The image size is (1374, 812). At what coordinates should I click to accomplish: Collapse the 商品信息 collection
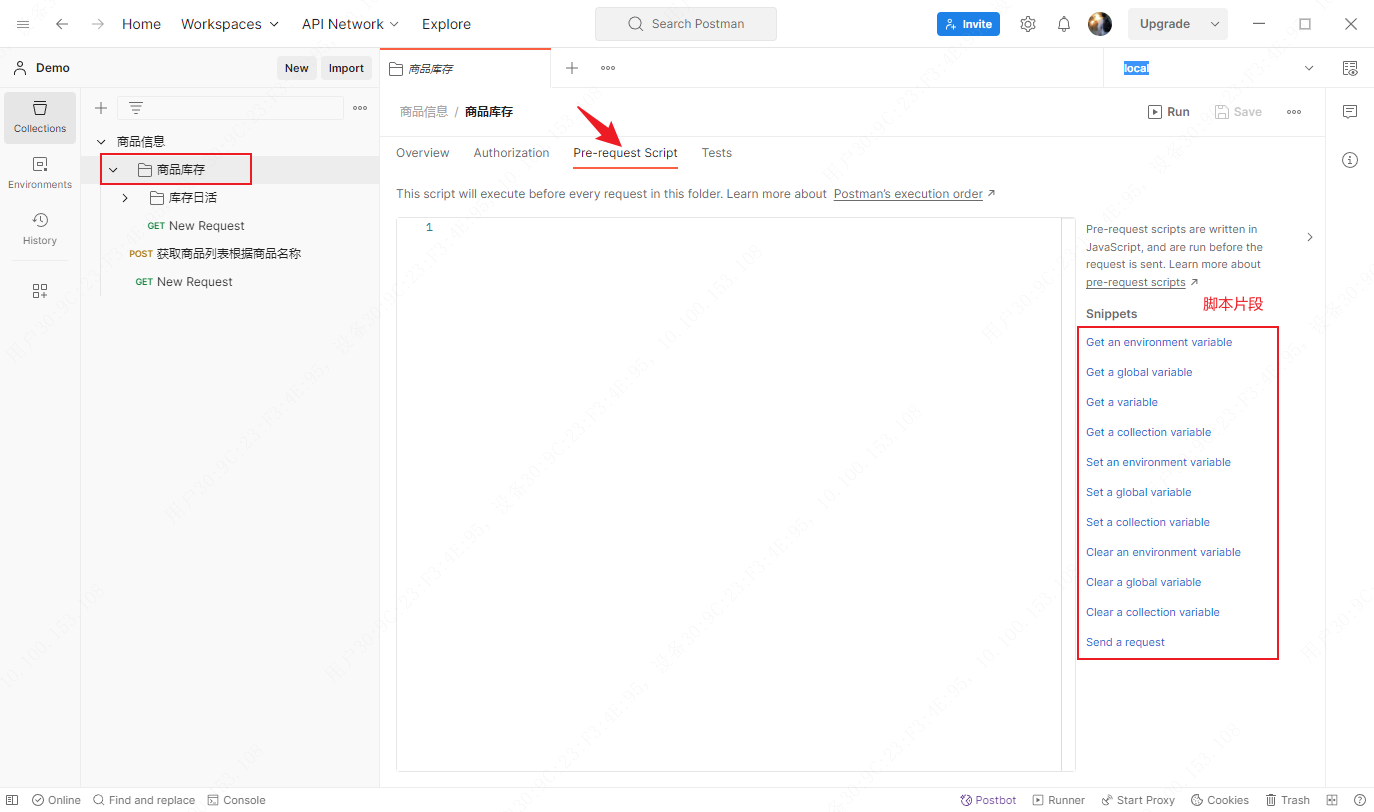tap(101, 142)
